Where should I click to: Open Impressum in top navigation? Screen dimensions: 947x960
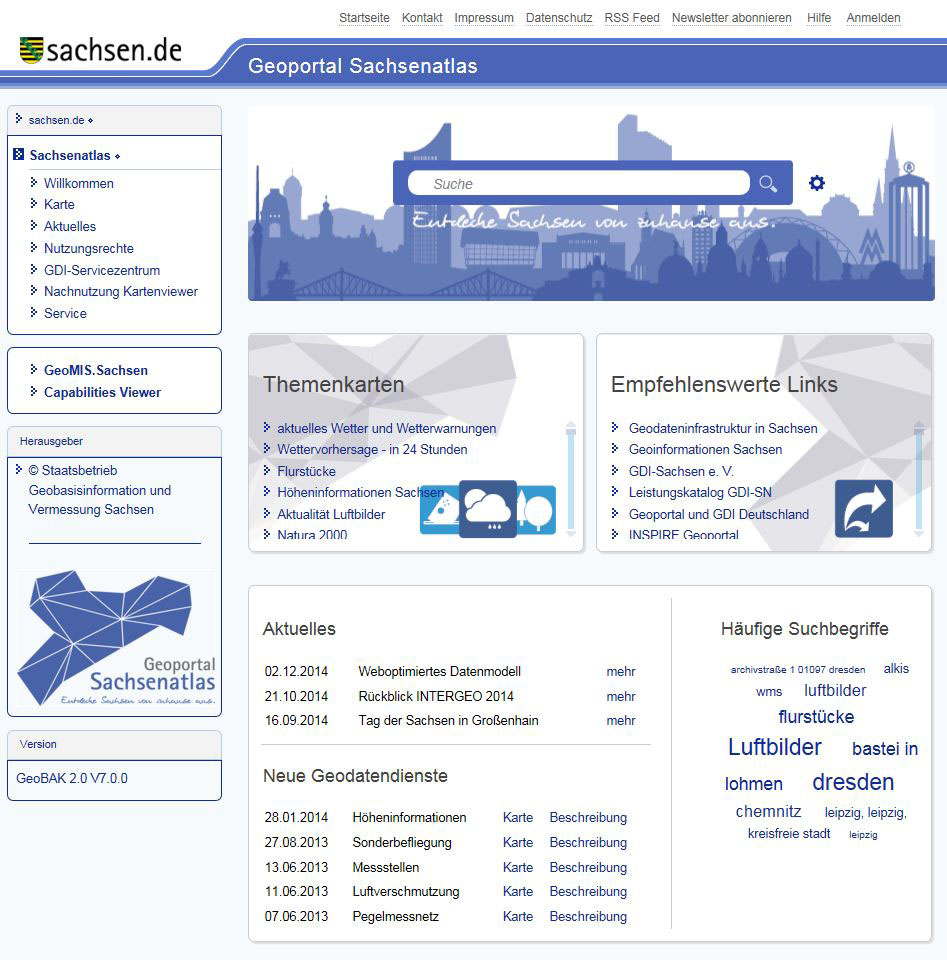[x=484, y=18]
